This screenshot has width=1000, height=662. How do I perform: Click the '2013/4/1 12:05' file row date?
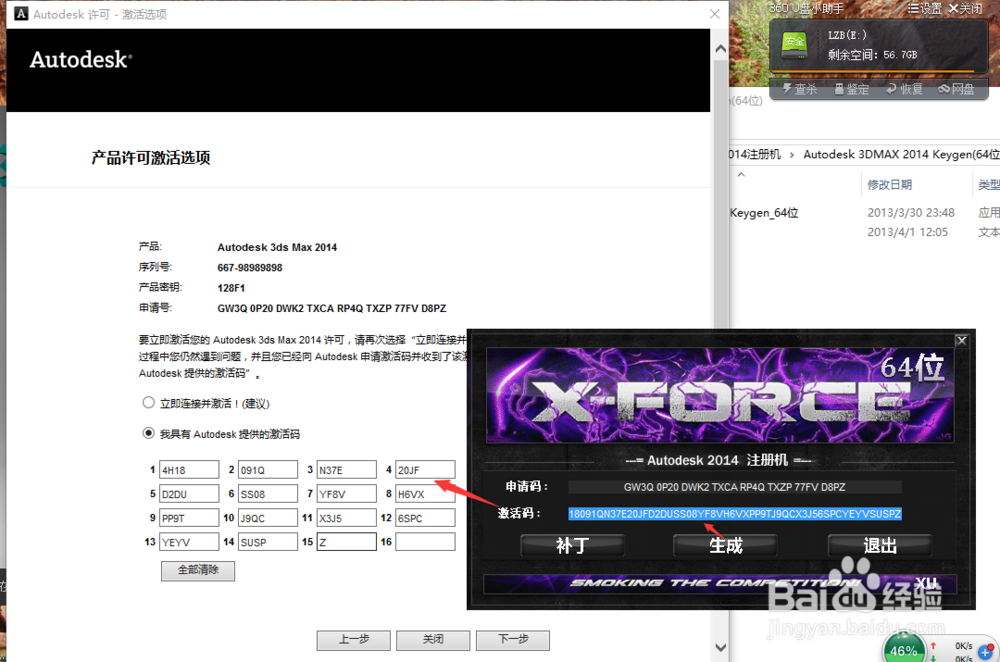tap(907, 232)
